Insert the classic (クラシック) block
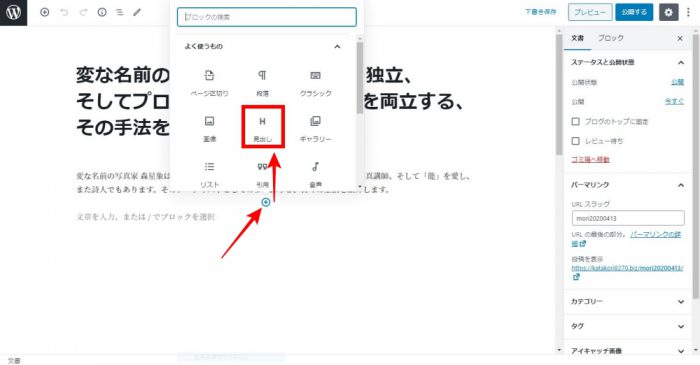This screenshot has height=365, width=700. point(316,83)
